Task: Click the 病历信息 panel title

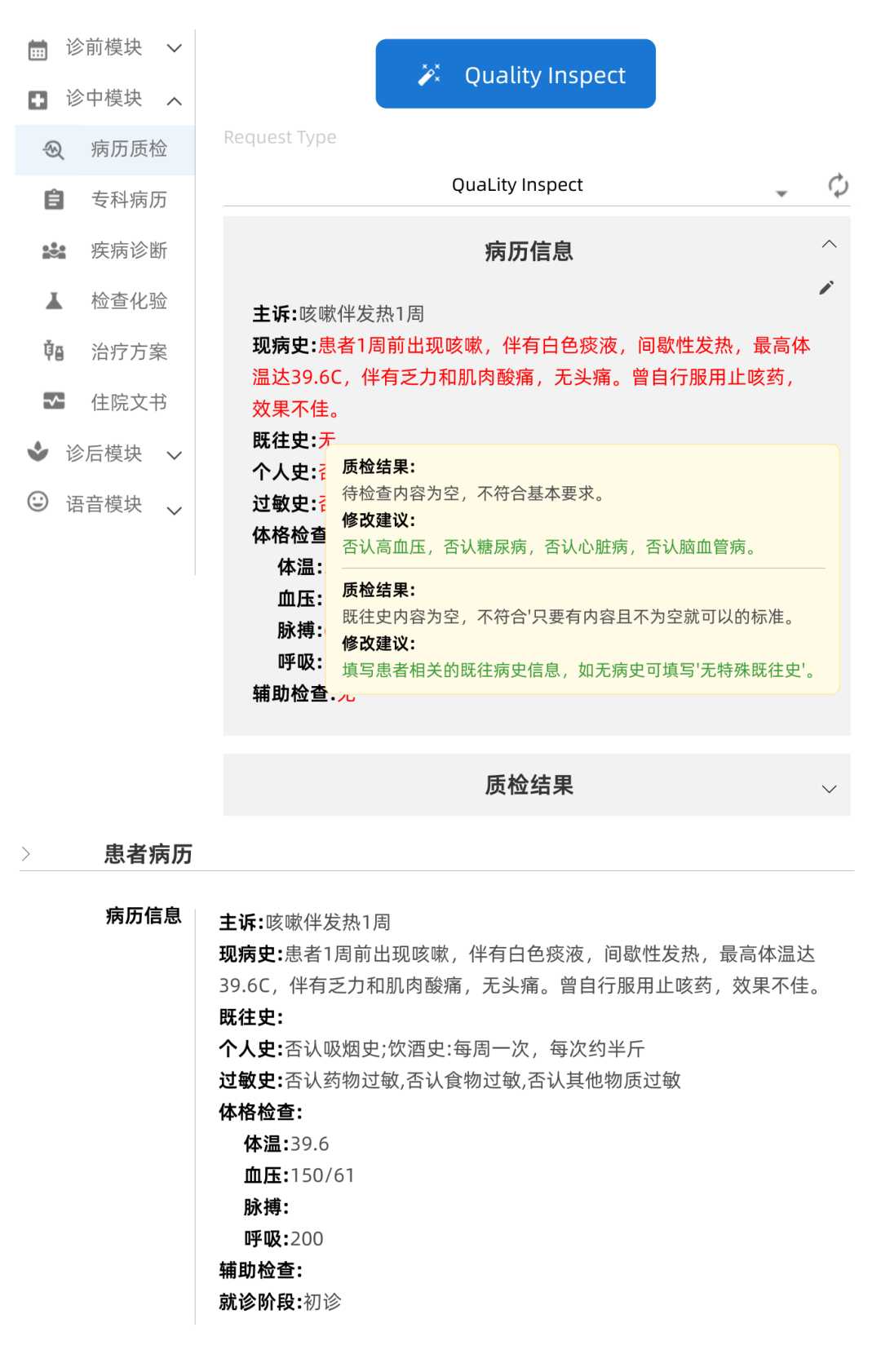Action: (529, 251)
